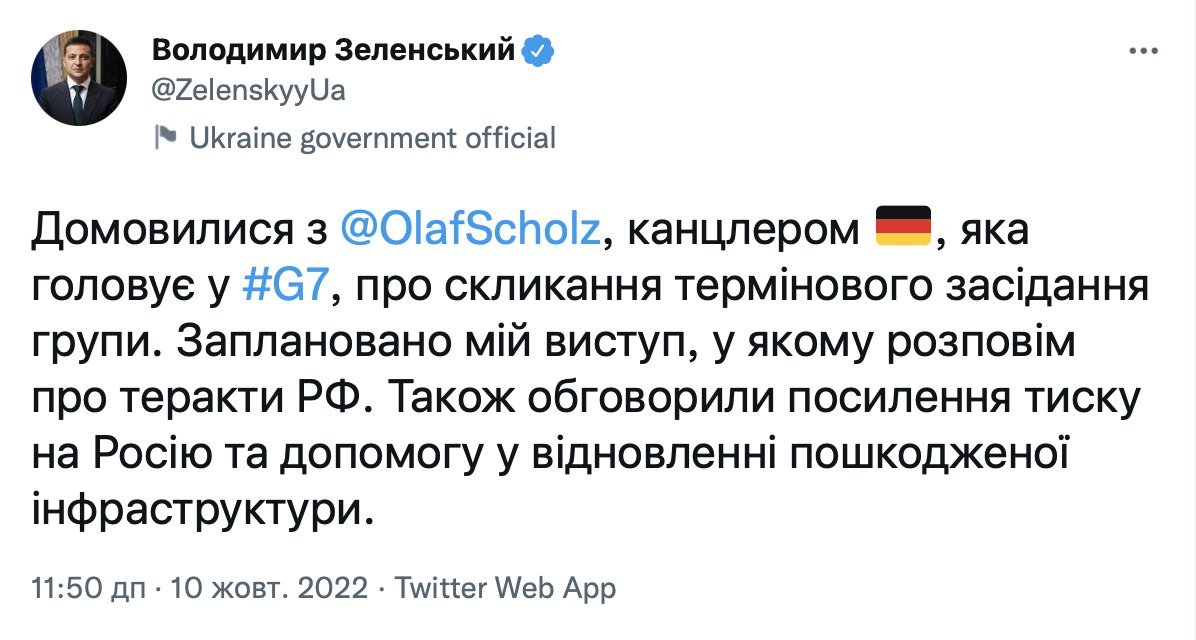Click the Twitter Web App source link

coord(506,587)
